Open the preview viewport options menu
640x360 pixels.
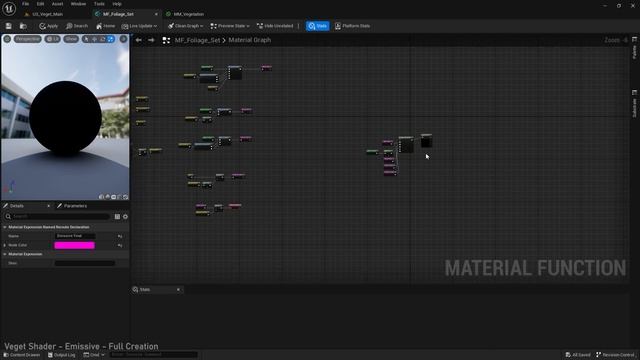coord(7,39)
